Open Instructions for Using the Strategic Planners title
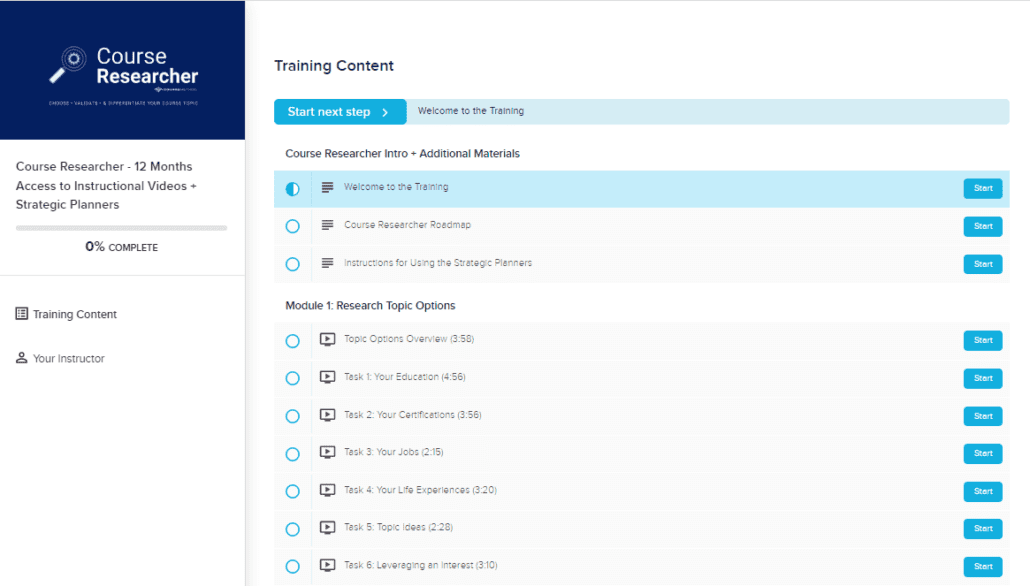Screen dimensions: 1030x586 [x=438, y=263]
